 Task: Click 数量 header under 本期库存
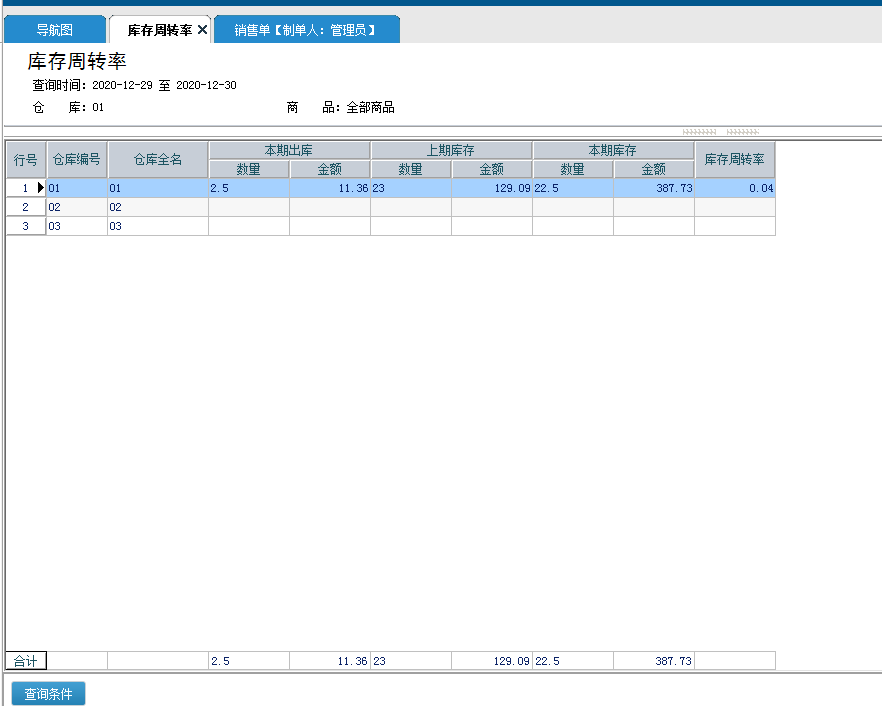(x=573, y=169)
